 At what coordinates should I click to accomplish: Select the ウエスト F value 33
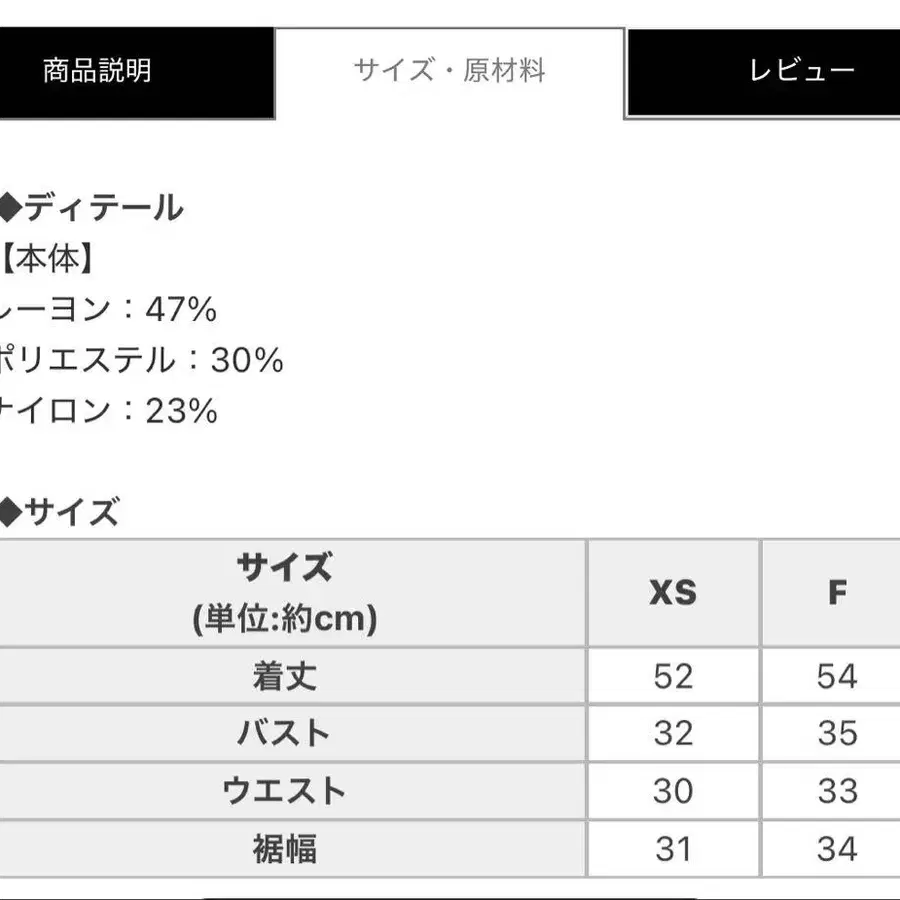click(x=837, y=791)
